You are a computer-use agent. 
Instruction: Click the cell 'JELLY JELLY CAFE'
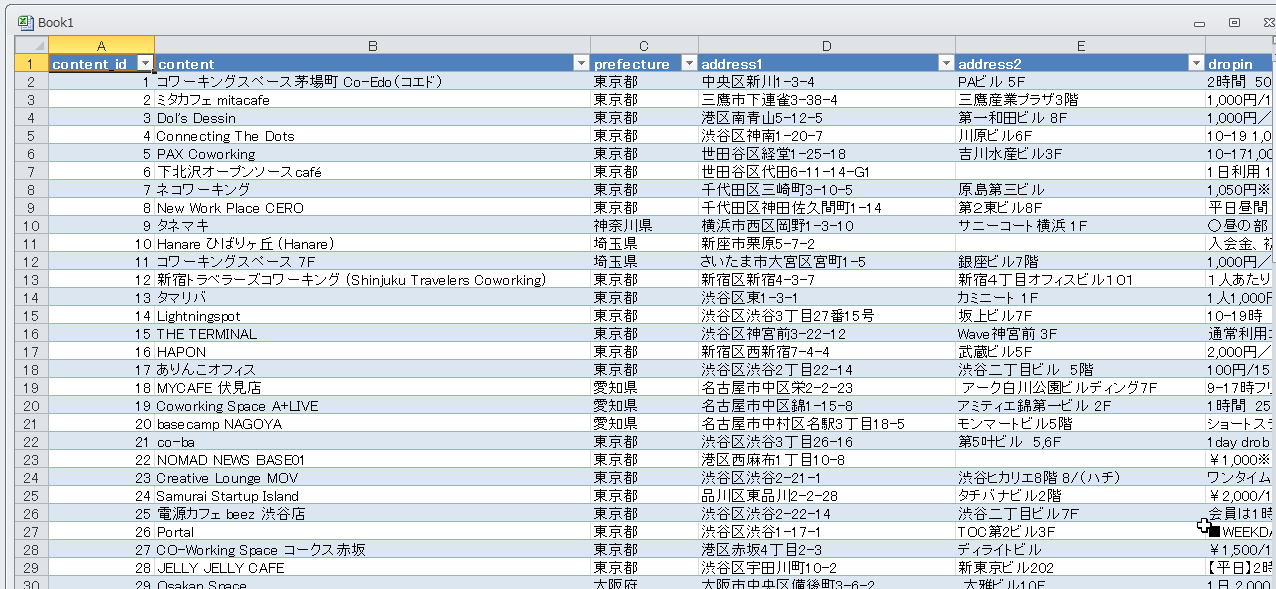pyautogui.click(x=372, y=567)
